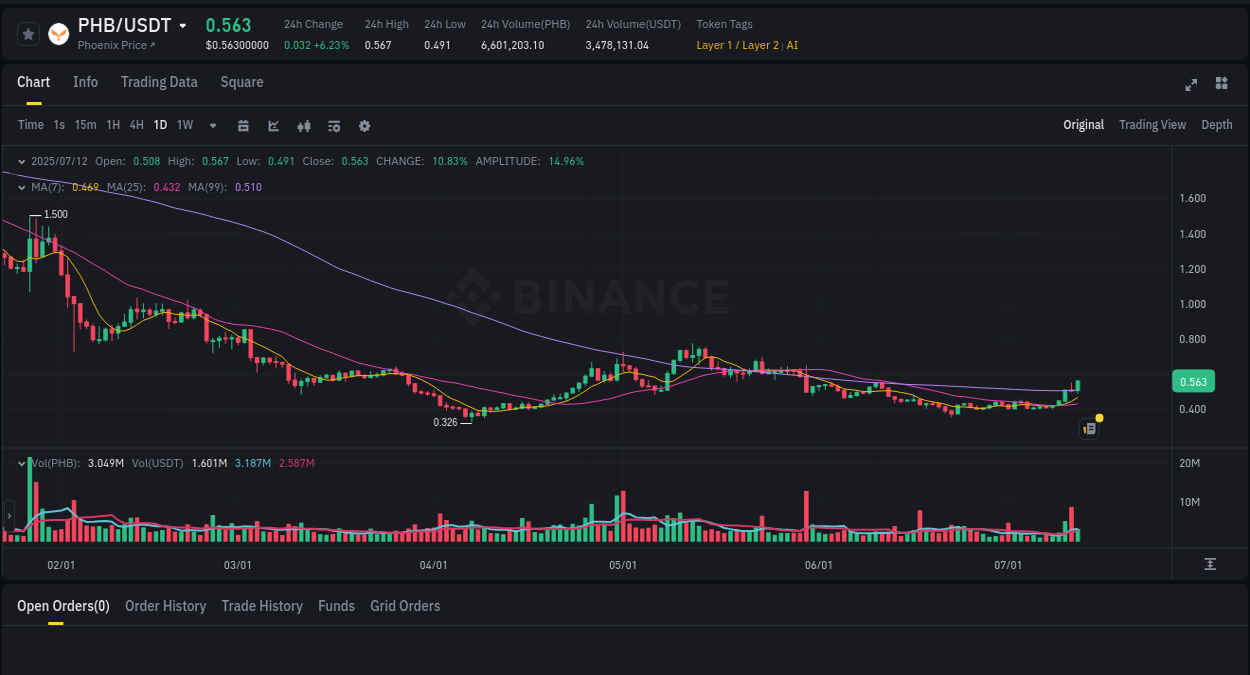This screenshot has height=675, width=1250.
Task: Toggle the favorite star for PHB/USDT
Action: [x=27, y=33]
